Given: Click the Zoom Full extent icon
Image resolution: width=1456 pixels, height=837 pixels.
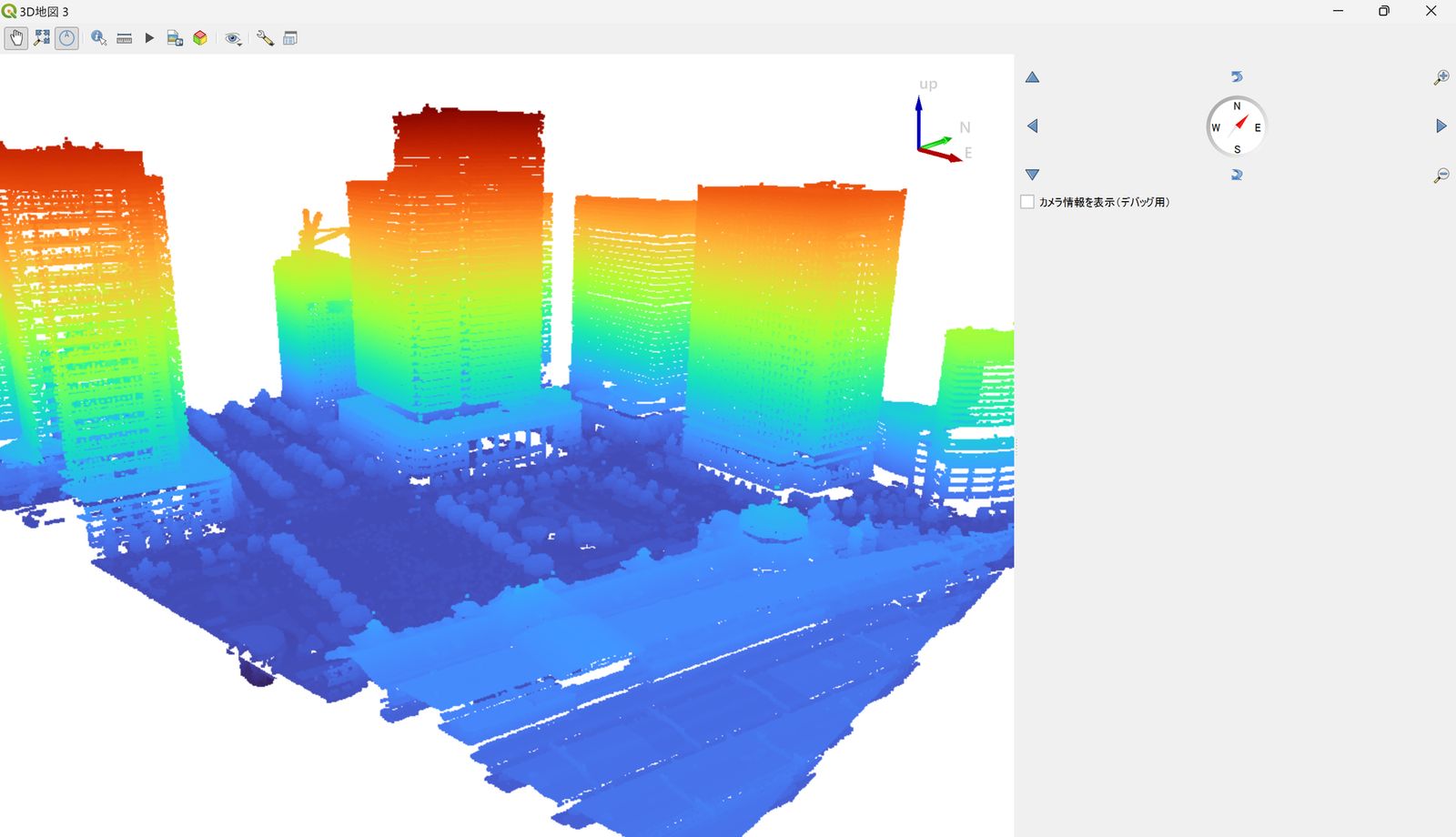Looking at the screenshot, I should pos(42,38).
